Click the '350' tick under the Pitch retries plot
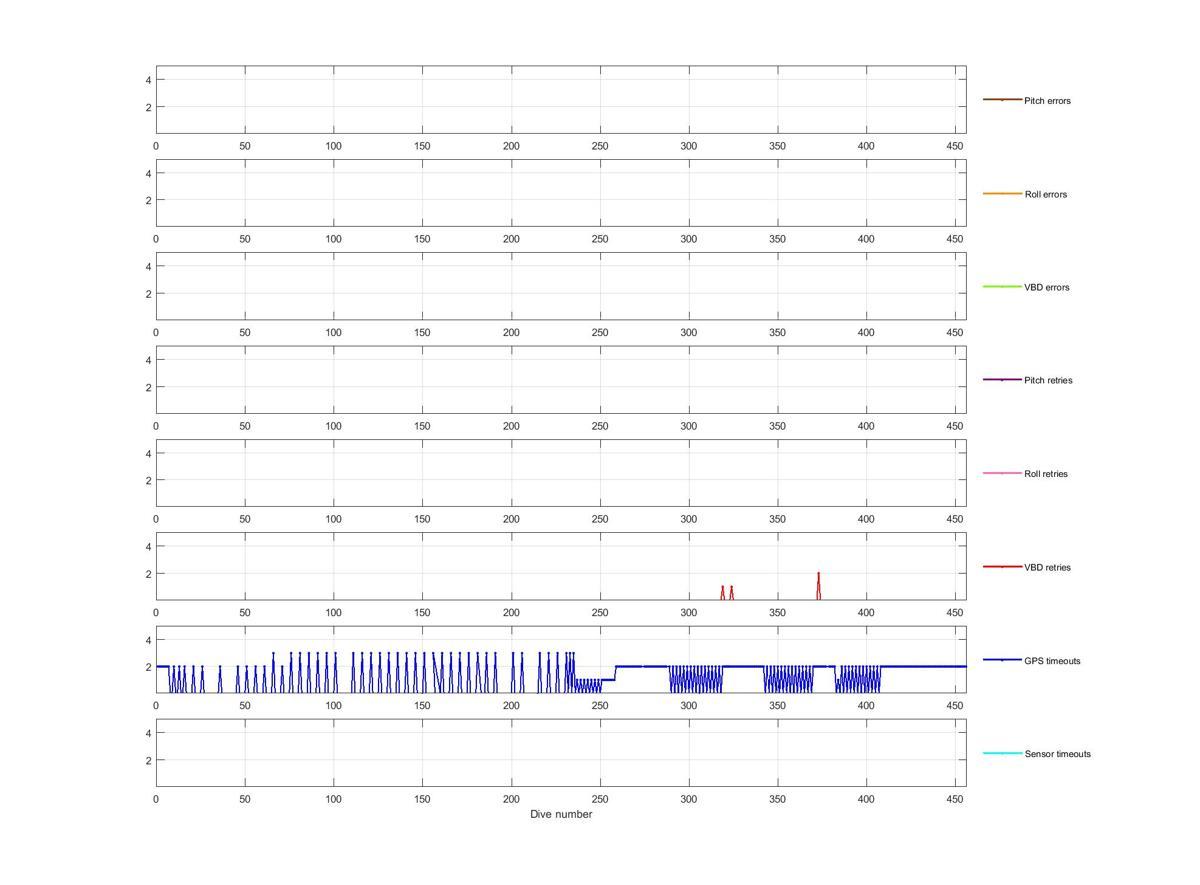The width and height of the screenshot is (1200, 885). pyautogui.click(x=778, y=426)
